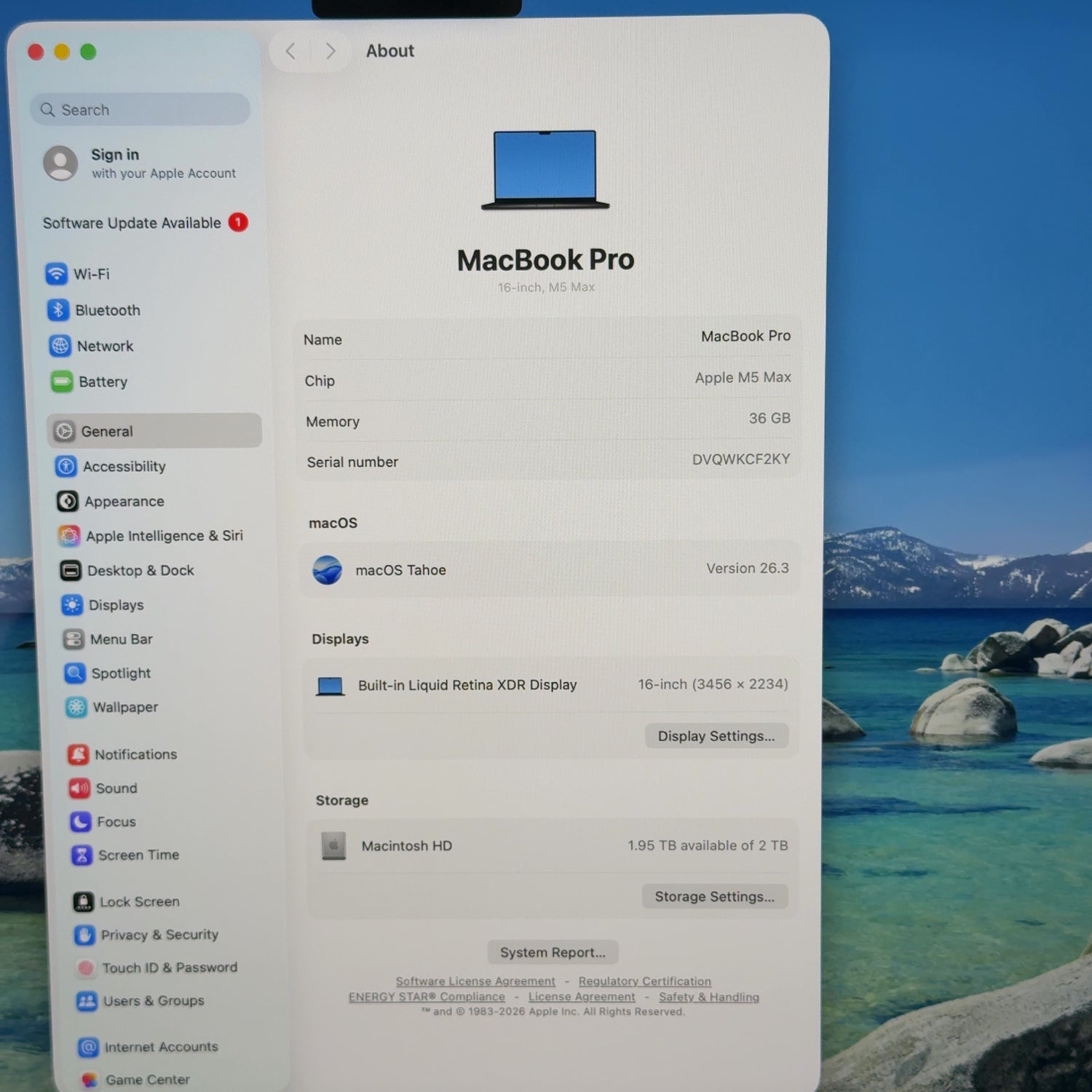Click the 36 GB memory value

769,418
